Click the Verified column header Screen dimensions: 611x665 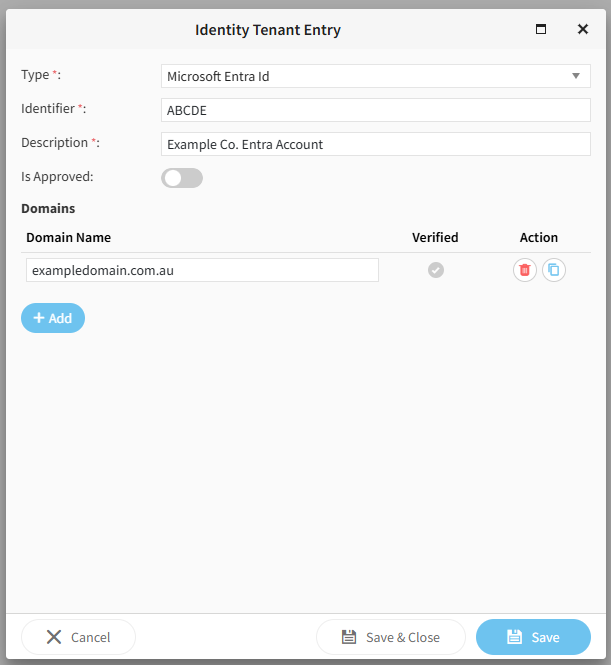(435, 237)
